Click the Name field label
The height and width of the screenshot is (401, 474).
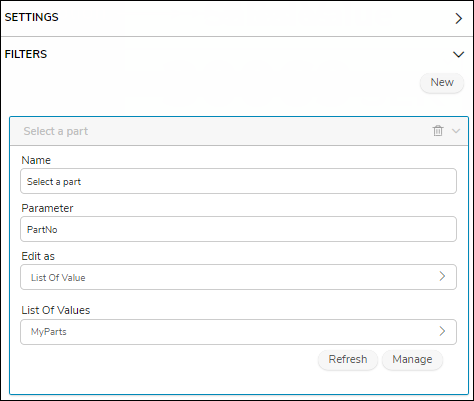(x=36, y=160)
